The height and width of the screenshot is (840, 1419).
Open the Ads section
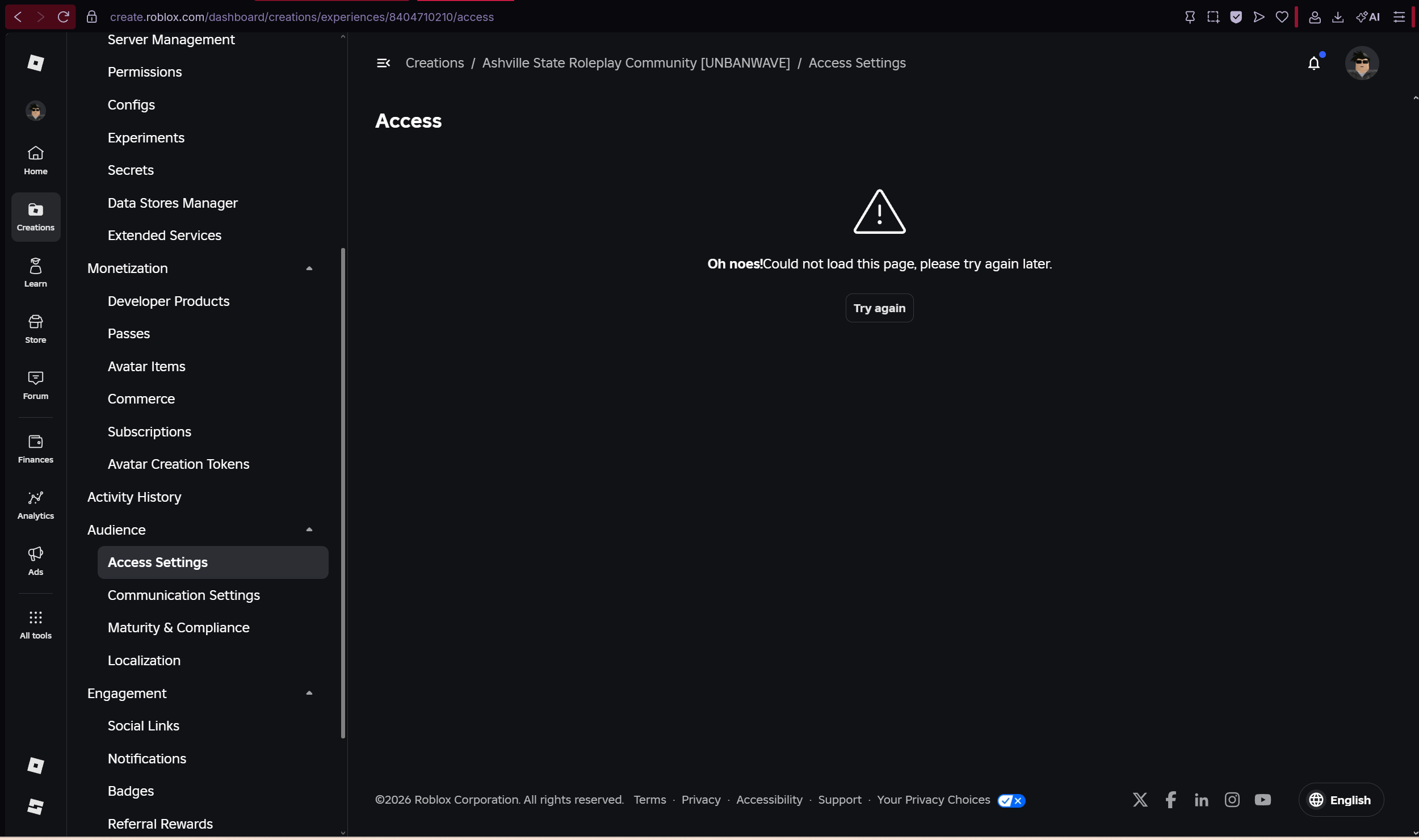(x=35, y=561)
